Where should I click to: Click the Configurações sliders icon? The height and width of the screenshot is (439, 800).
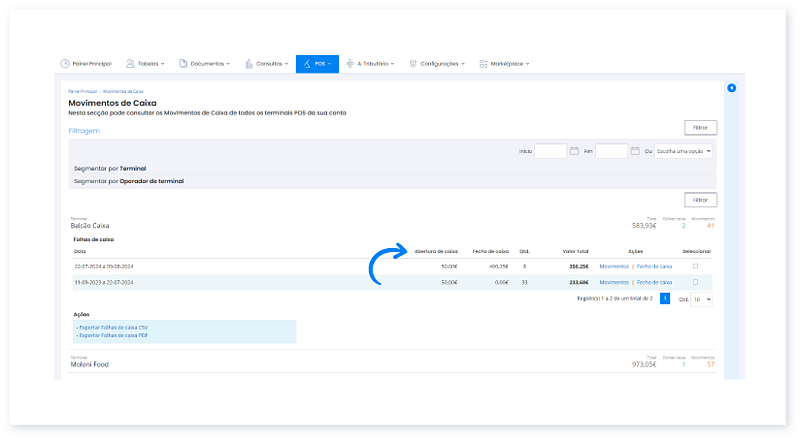pos(413,64)
